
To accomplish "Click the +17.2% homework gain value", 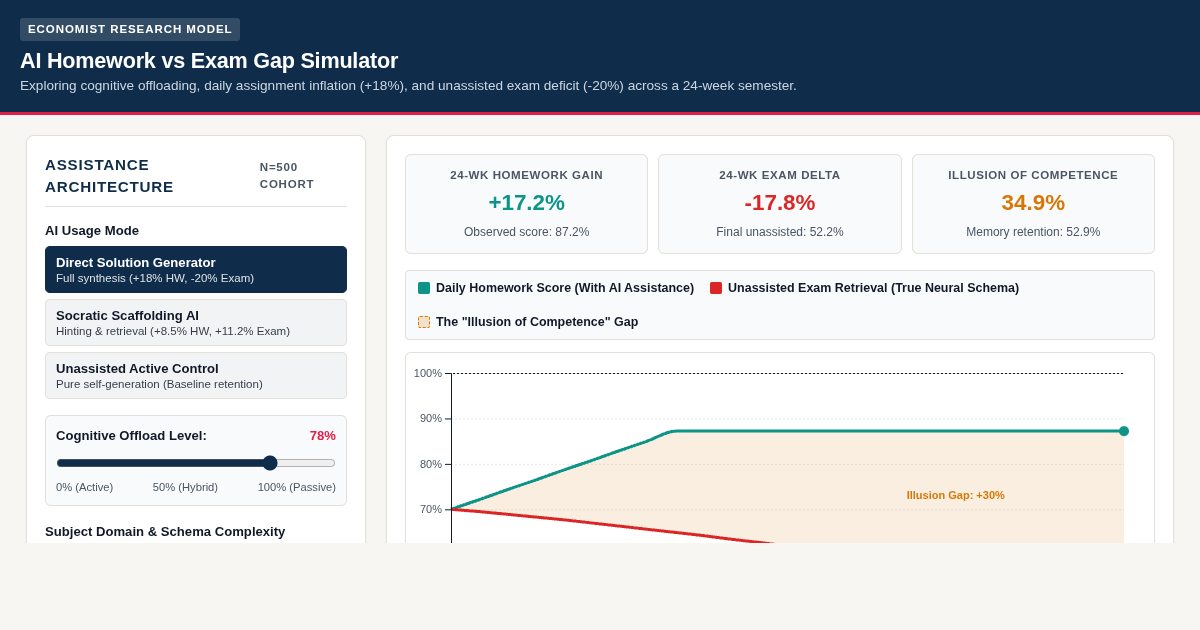I will coord(527,203).
